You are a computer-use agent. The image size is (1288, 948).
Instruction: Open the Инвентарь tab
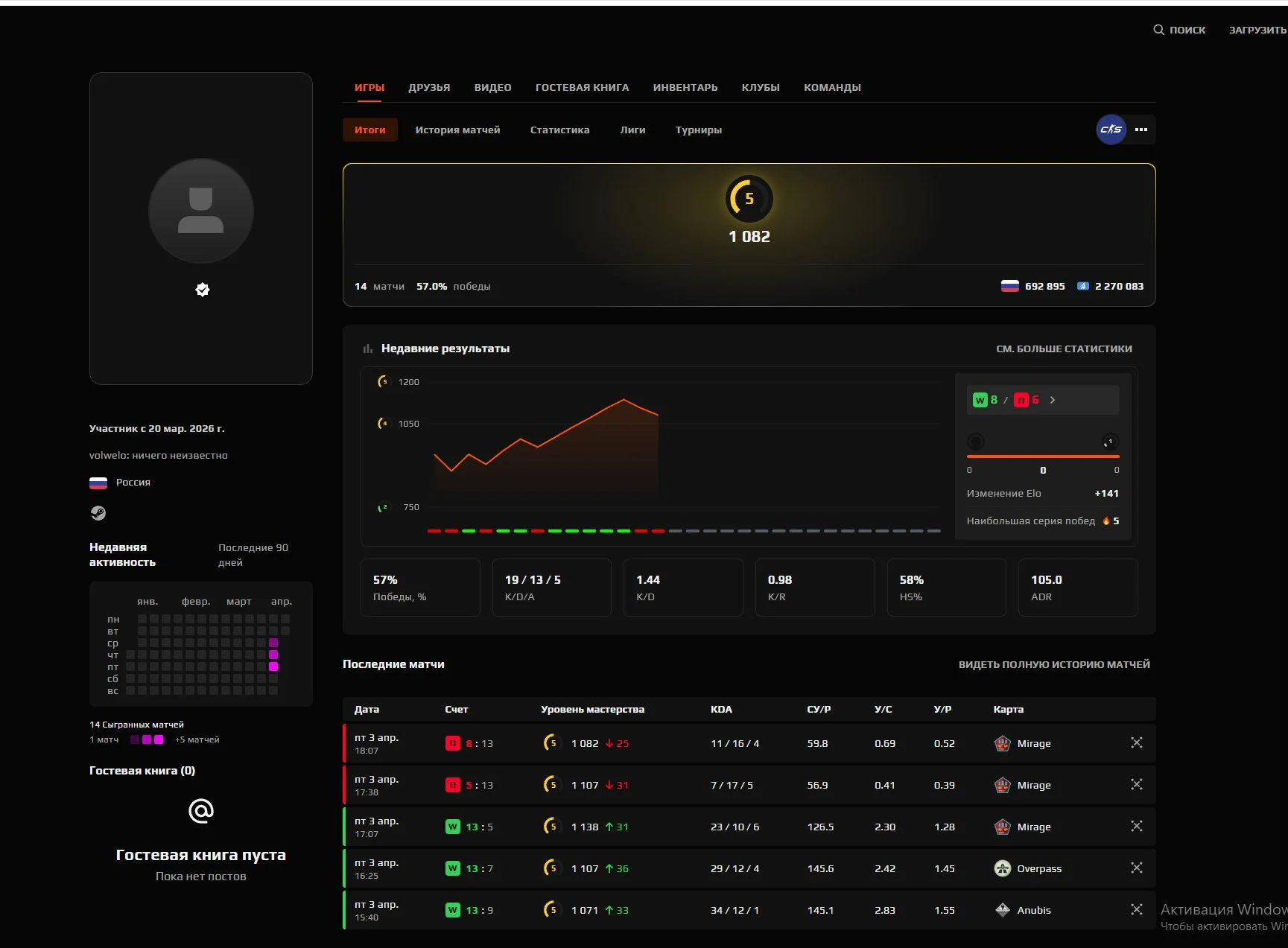click(x=685, y=87)
